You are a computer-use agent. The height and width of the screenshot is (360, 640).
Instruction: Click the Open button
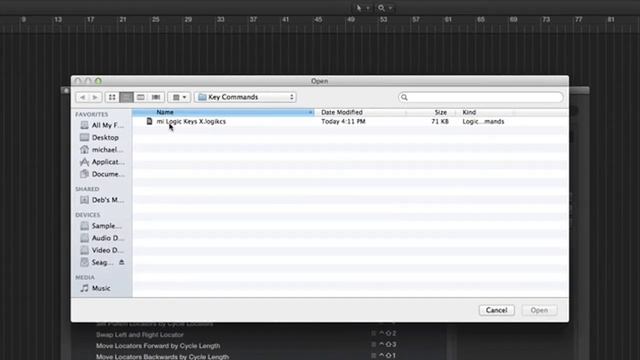[x=539, y=310]
